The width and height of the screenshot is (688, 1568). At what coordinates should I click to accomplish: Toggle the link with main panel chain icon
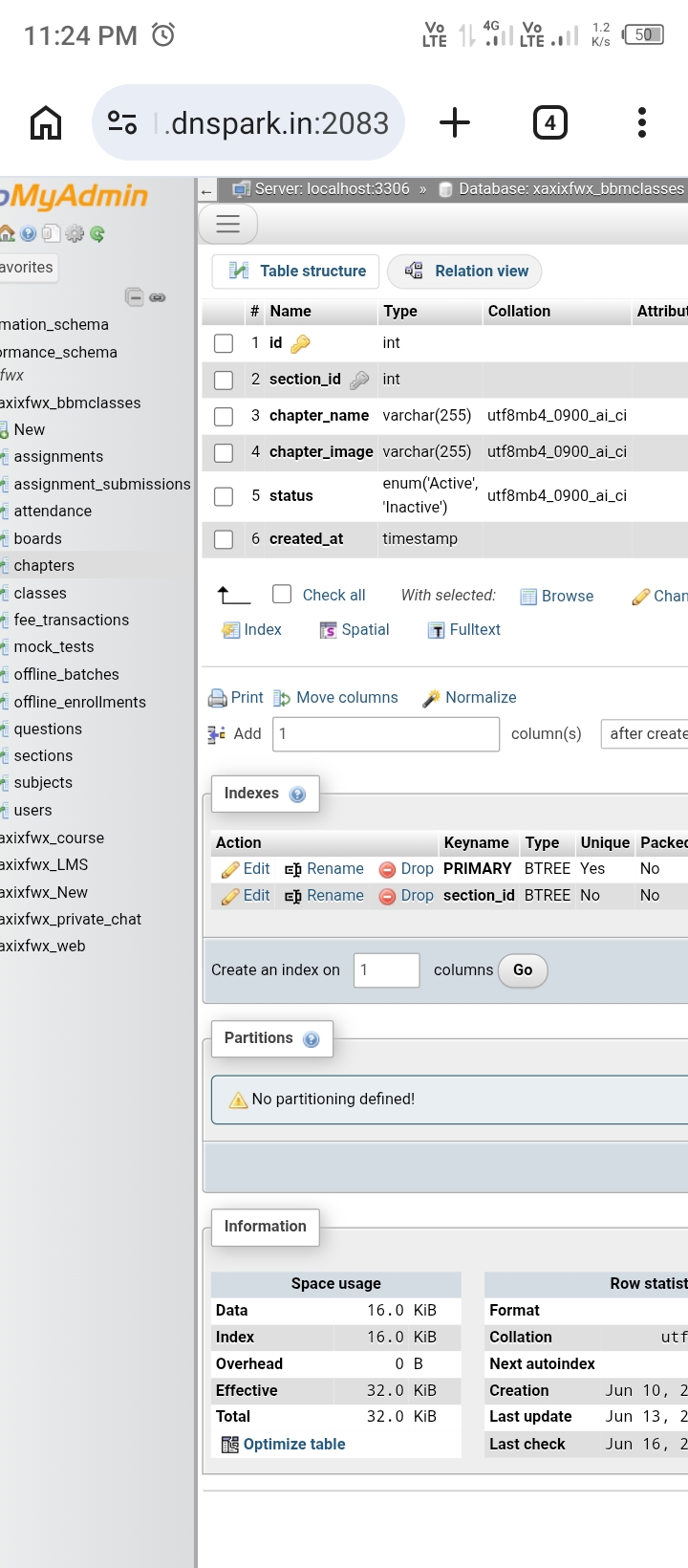[158, 297]
